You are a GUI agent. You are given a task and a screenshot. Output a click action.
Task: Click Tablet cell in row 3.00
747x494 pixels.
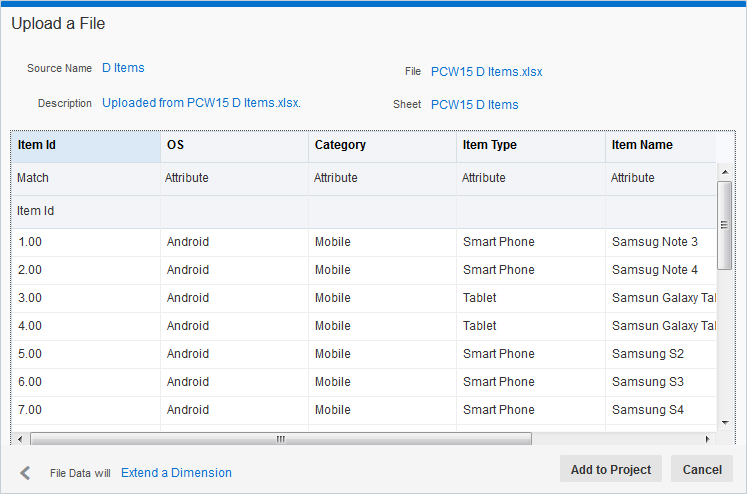[x=531, y=298]
